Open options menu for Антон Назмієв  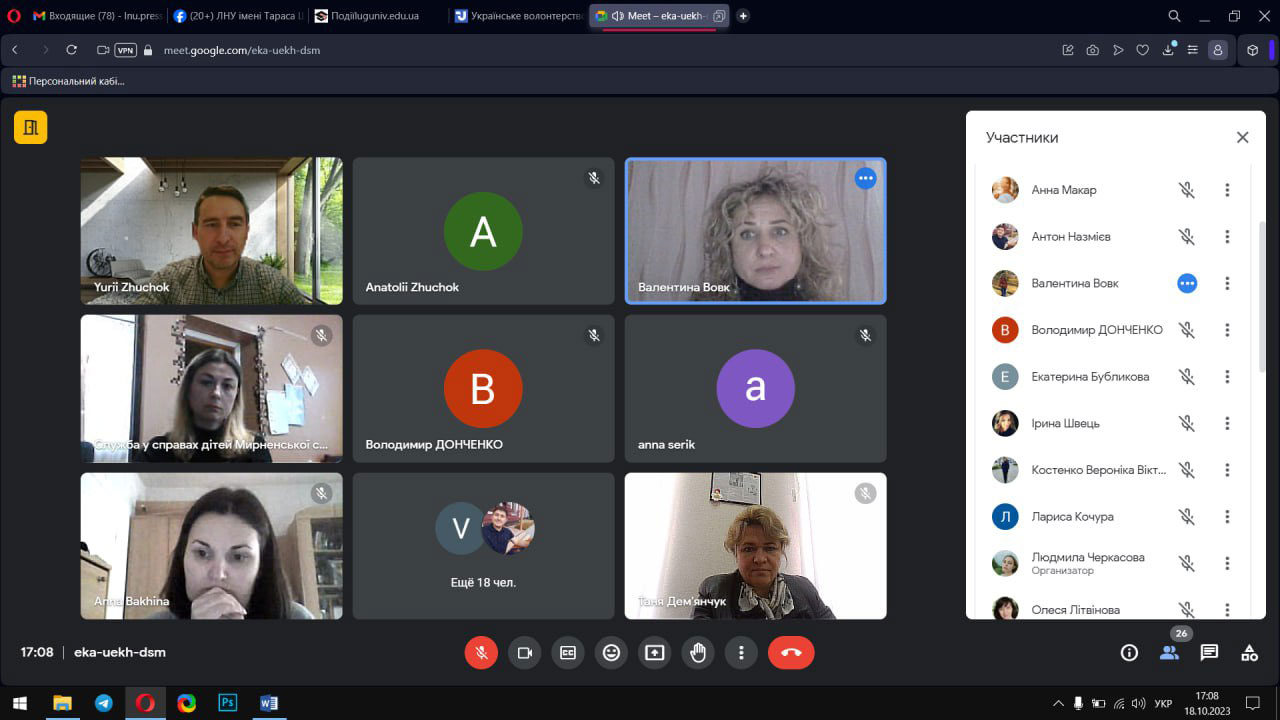tap(1227, 237)
